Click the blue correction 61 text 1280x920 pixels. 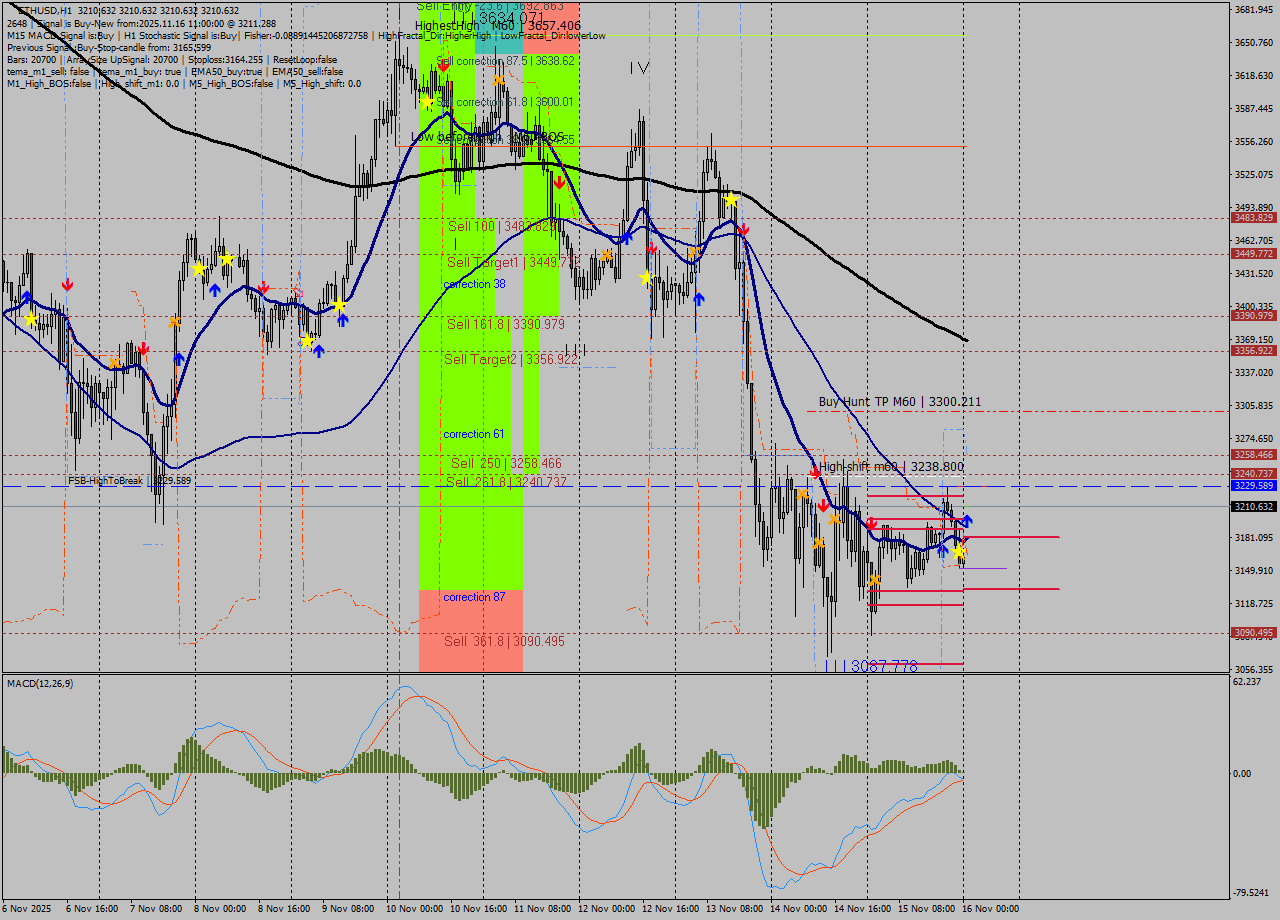473,434
